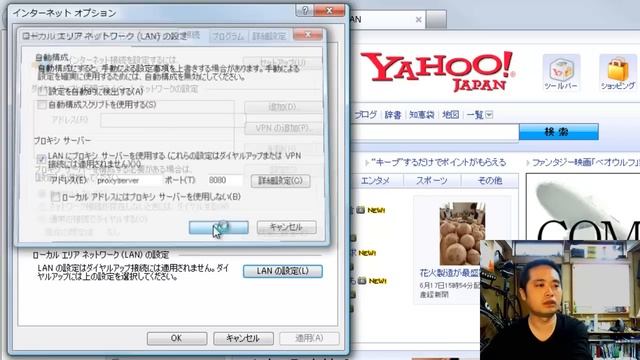Open proxy 詳細設定(C) button

click(280, 181)
